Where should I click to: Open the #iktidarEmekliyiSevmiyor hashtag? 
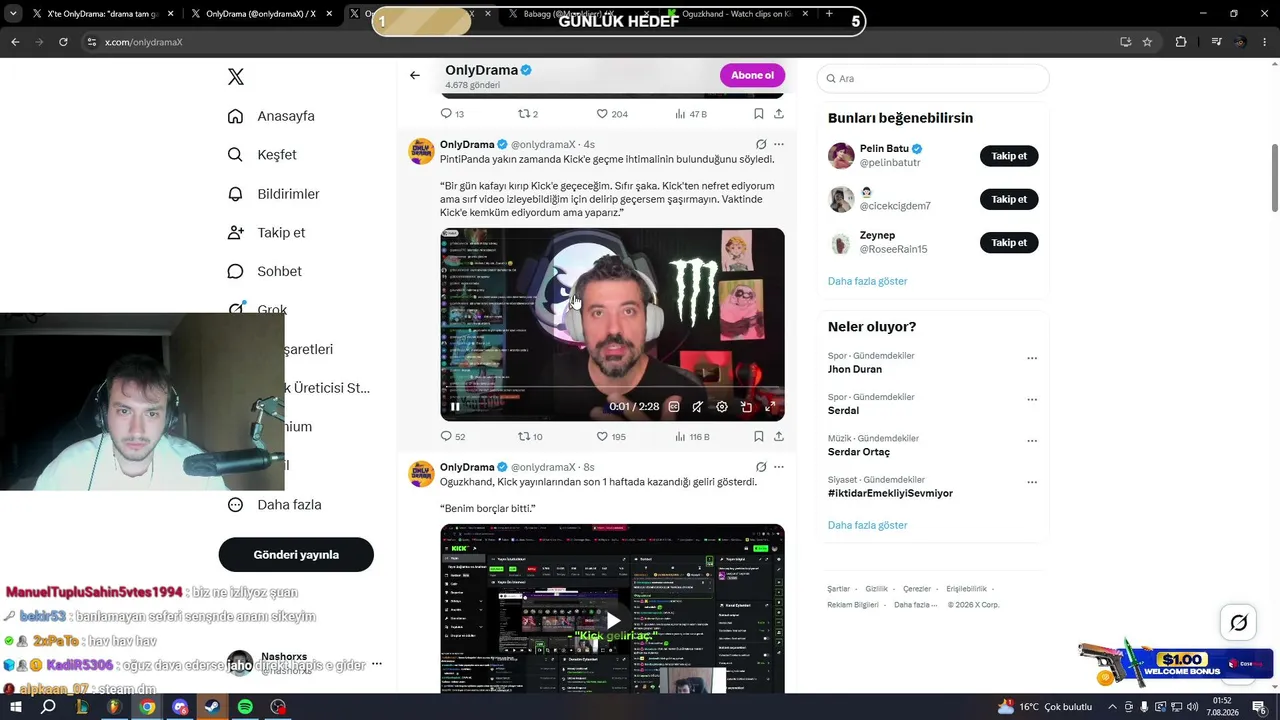890,493
